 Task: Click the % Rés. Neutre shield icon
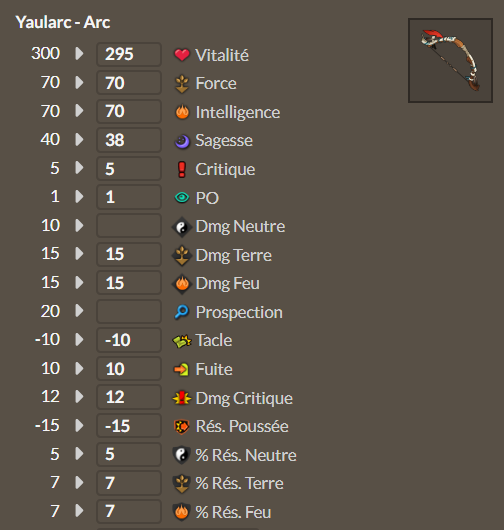182,455
